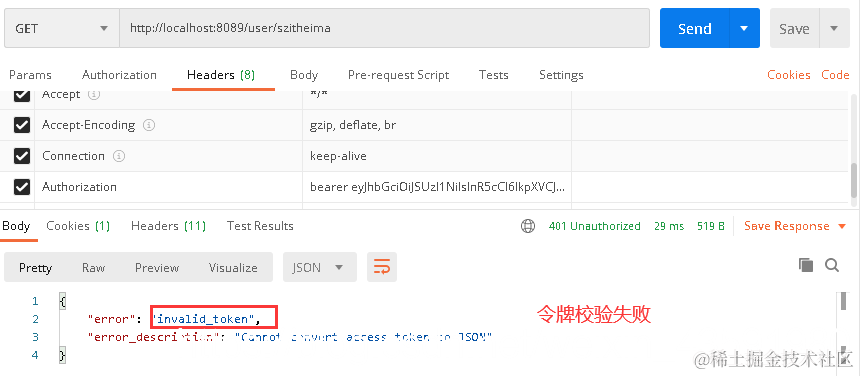Open the JSON format dropdown
The image size is (860, 376).
(320, 267)
